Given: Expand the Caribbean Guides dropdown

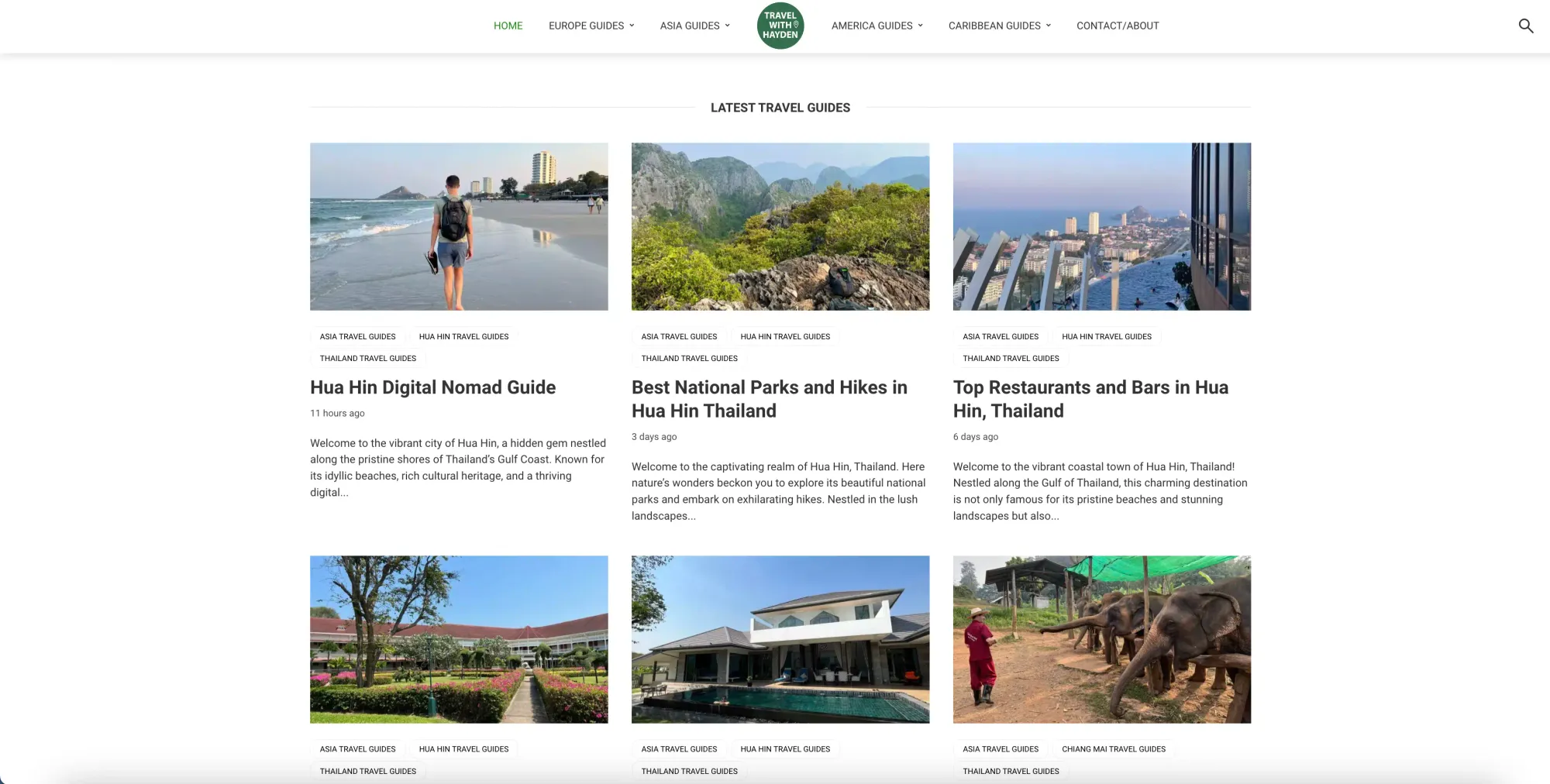Looking at the screenshot, I should pyautogui.click(x=1000, y=26).
